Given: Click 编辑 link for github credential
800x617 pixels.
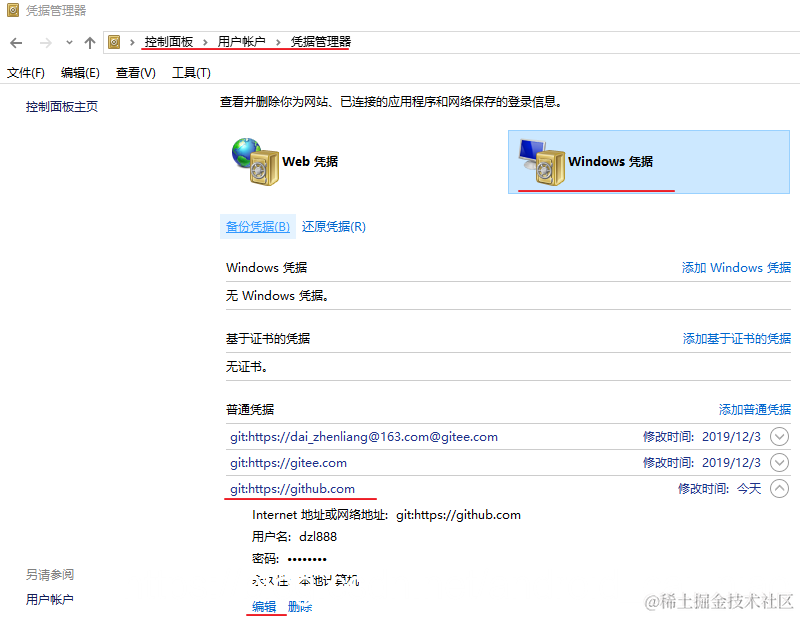Looking at the screenshot, I should (264, 606).
